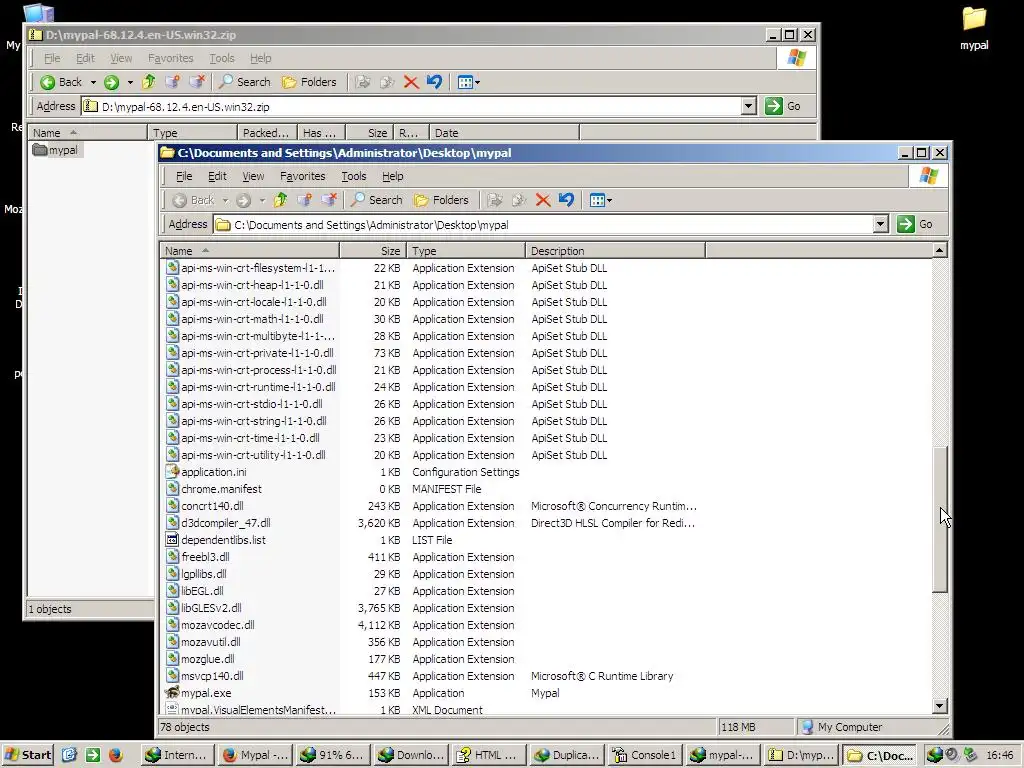The height and width of the screenshot is (768, 1024).
Task: Sort by Size column in mypal folder window
Action: (373, 251)
